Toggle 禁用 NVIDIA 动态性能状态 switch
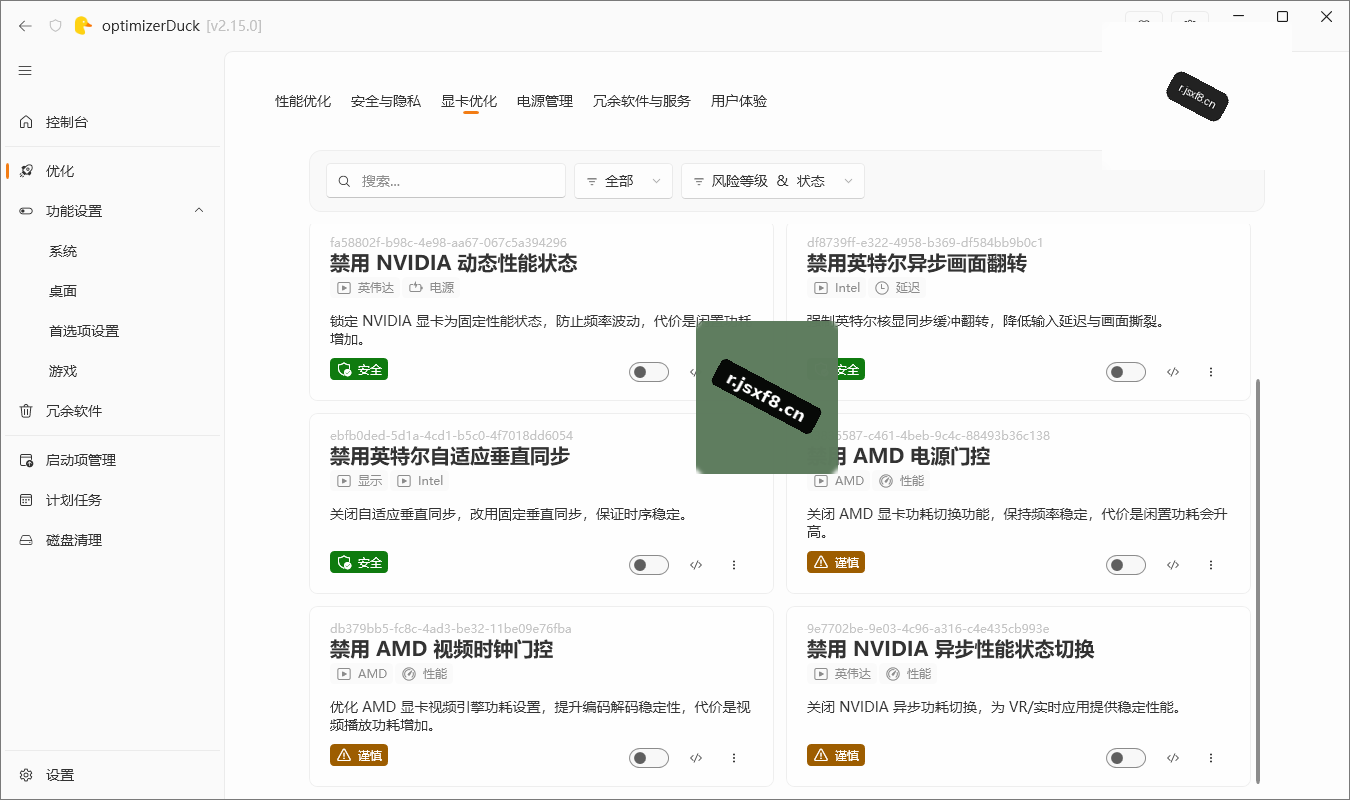1350x800 pixels. coord(649,372)
